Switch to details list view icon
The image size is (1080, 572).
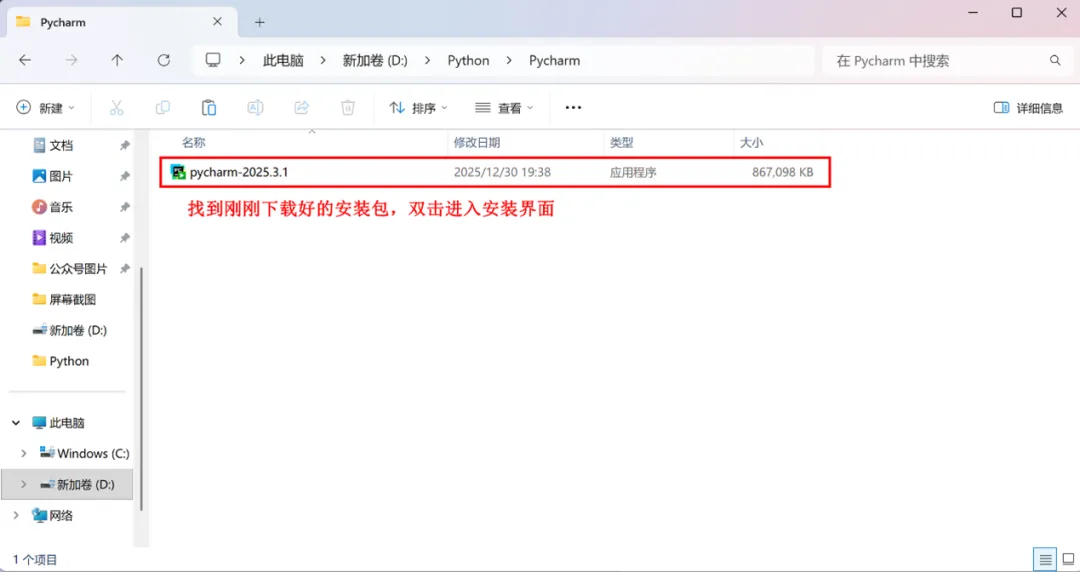coord(1045,559)
